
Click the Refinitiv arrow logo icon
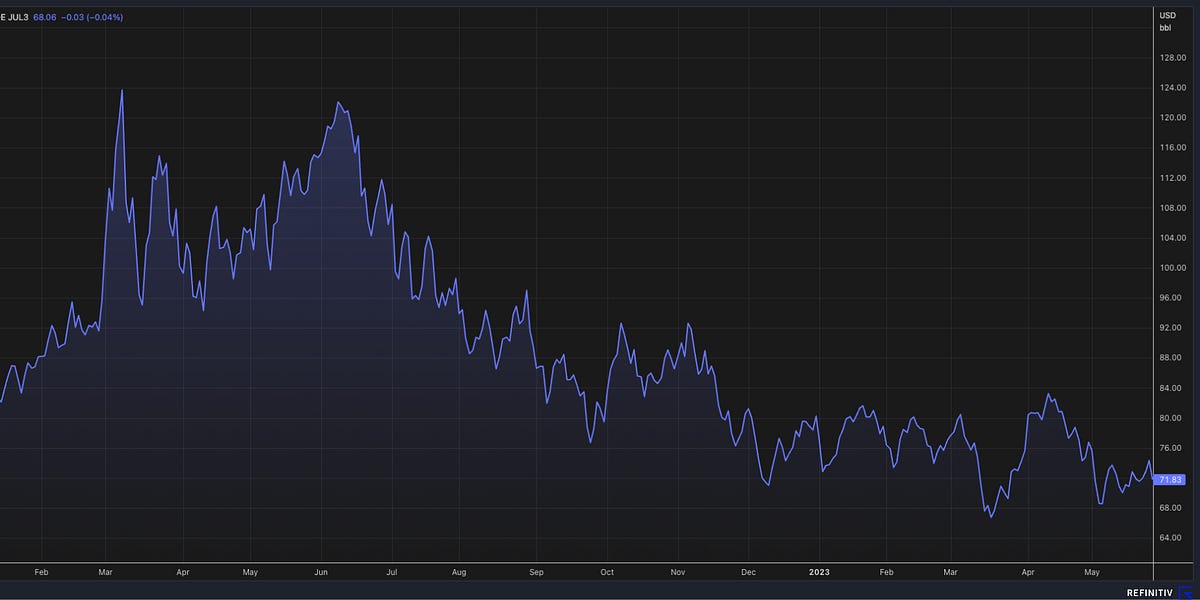pos(1186,591)
